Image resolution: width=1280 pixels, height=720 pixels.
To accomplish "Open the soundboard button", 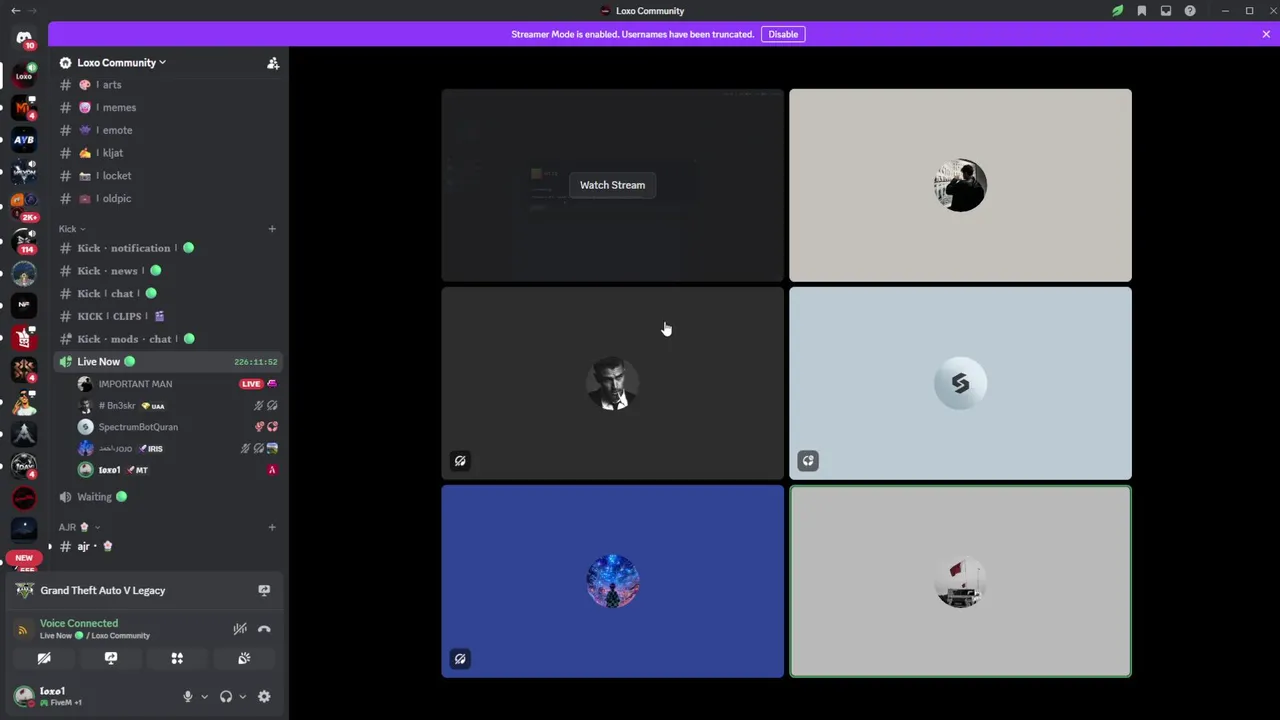I will [244, 658].
